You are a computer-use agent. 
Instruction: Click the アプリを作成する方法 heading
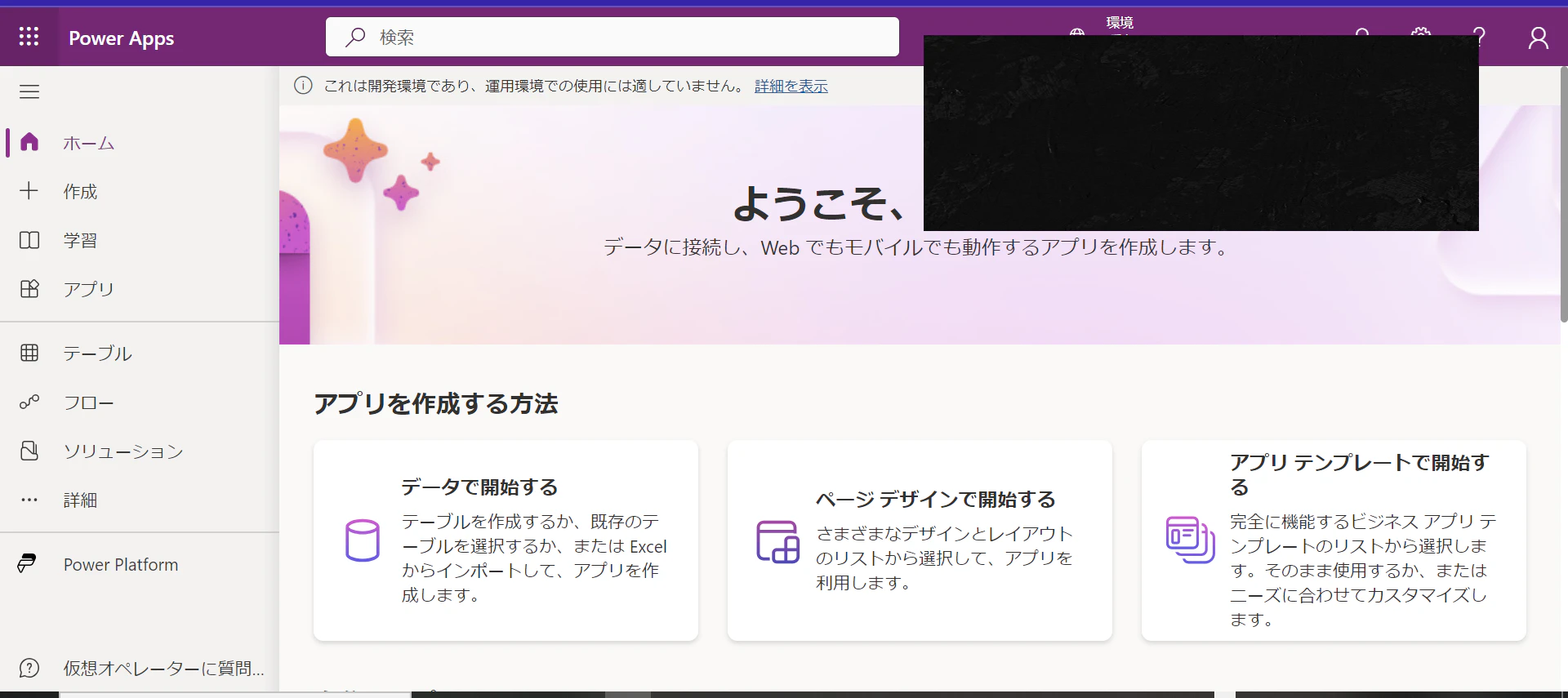click(x=436, y=403)
